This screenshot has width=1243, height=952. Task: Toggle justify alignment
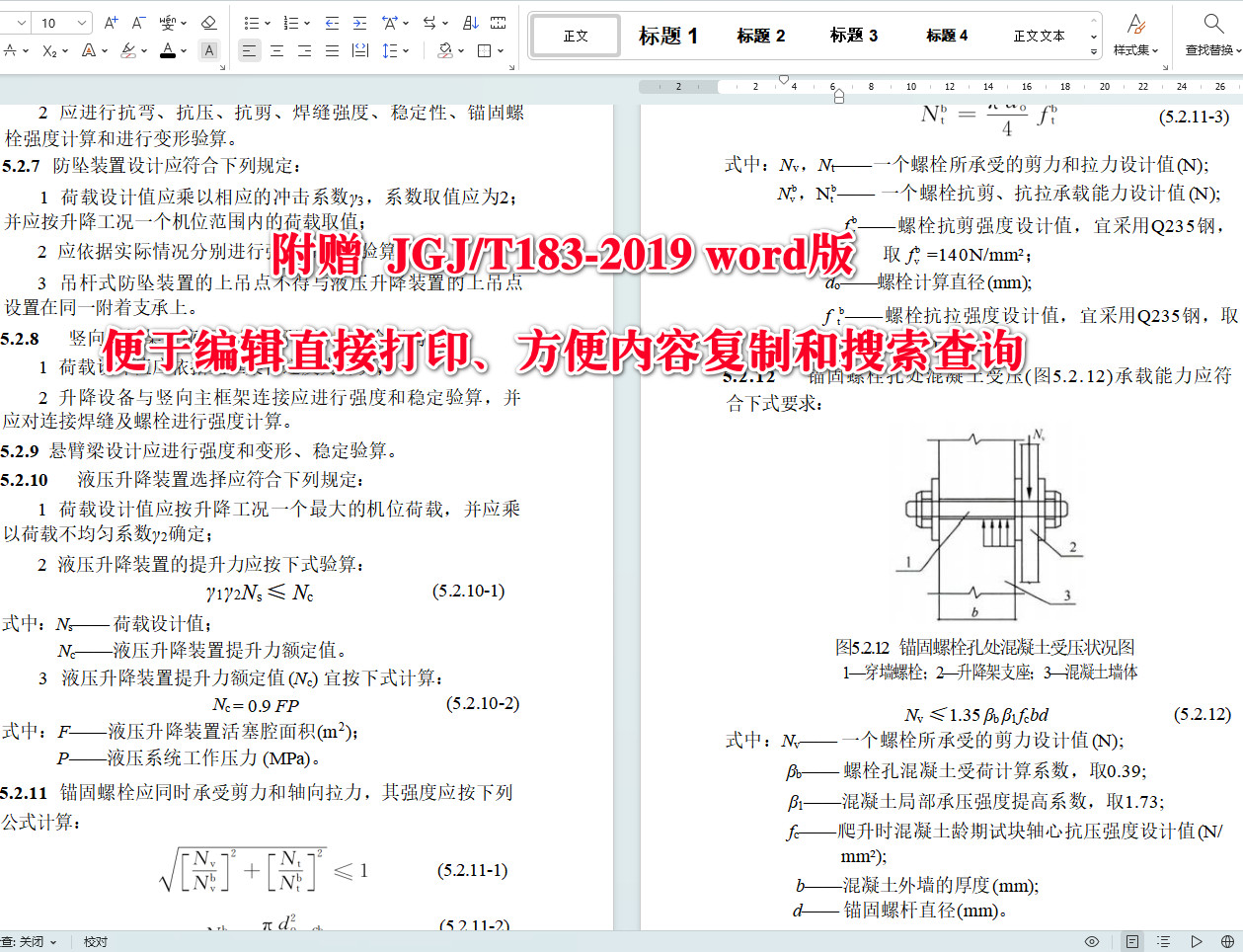(x=333, y=50)
